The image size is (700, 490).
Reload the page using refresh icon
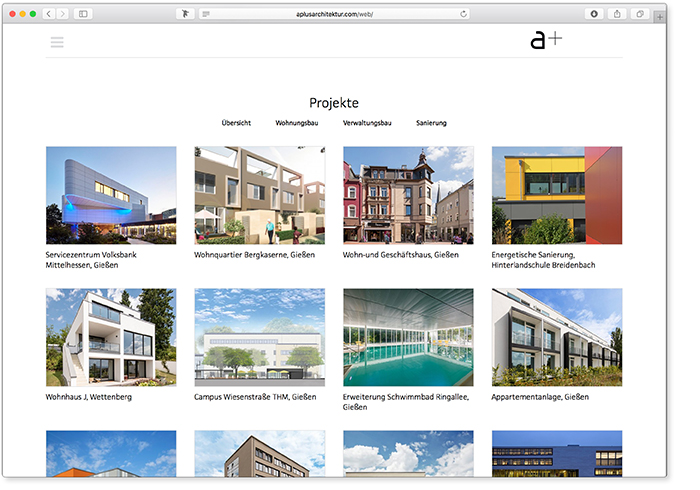pyautogui.click(x=463, y=14)
